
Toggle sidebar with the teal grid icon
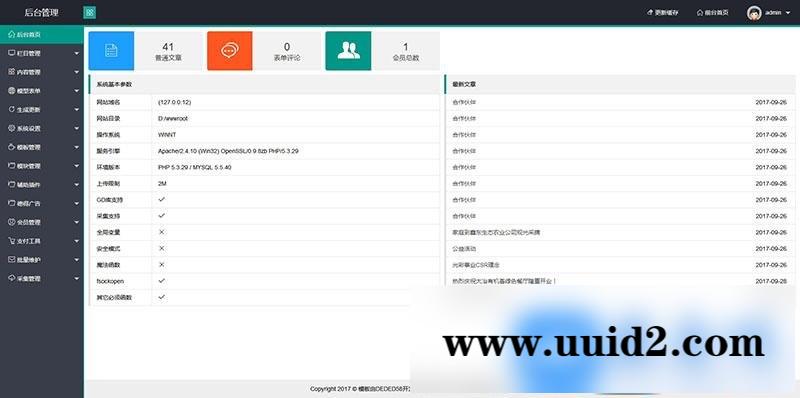(89, 13)
